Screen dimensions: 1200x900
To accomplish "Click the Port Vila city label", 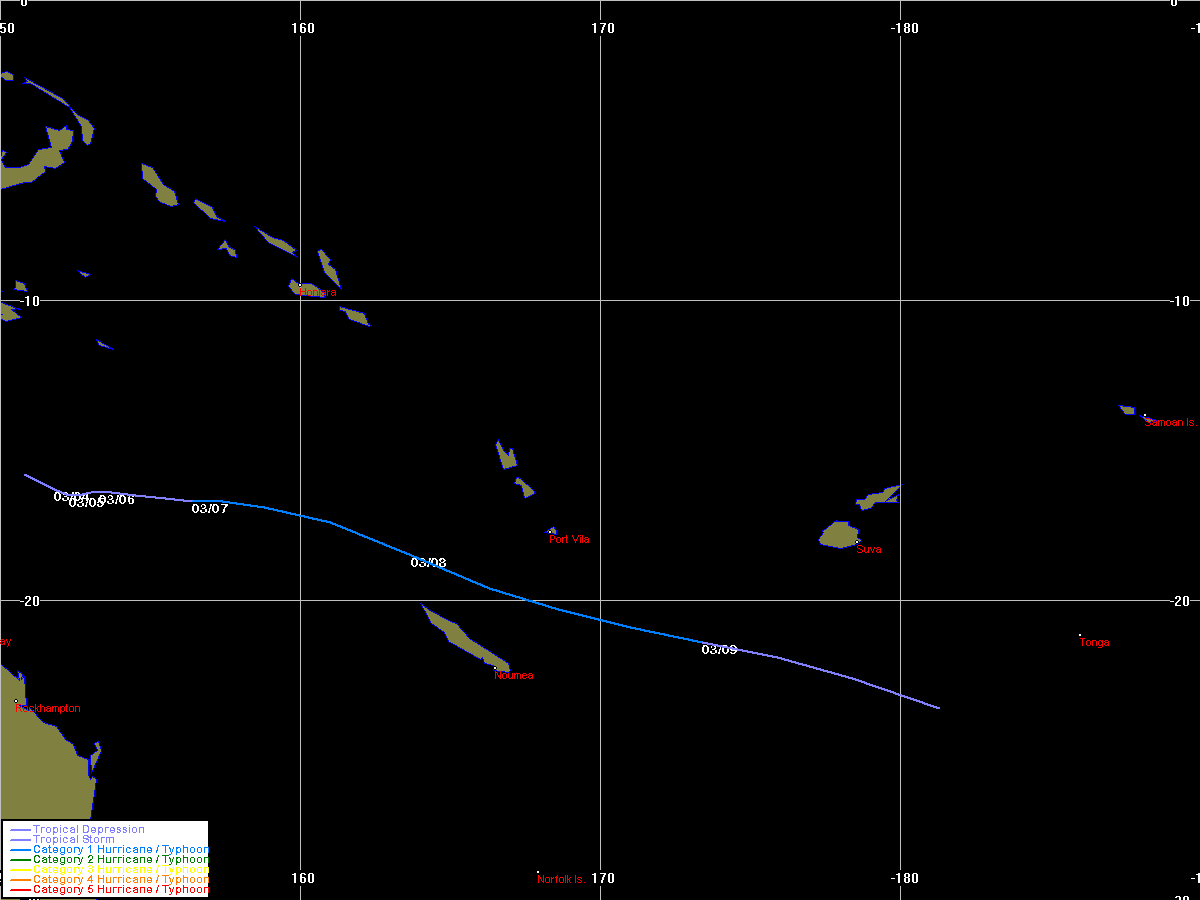I will point(569,540).
